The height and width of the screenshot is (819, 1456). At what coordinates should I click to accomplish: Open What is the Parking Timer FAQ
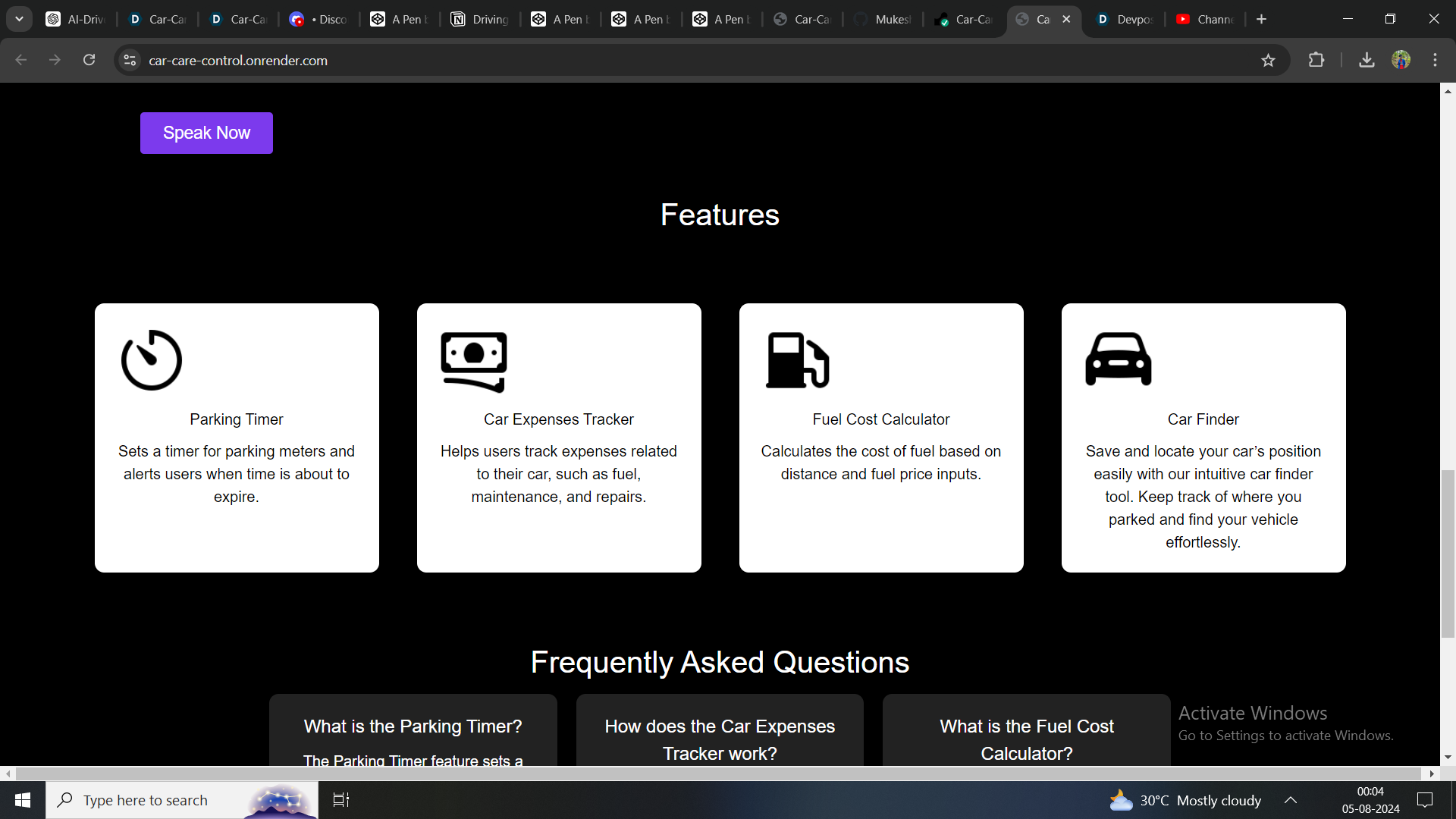(x=413, y=726)
